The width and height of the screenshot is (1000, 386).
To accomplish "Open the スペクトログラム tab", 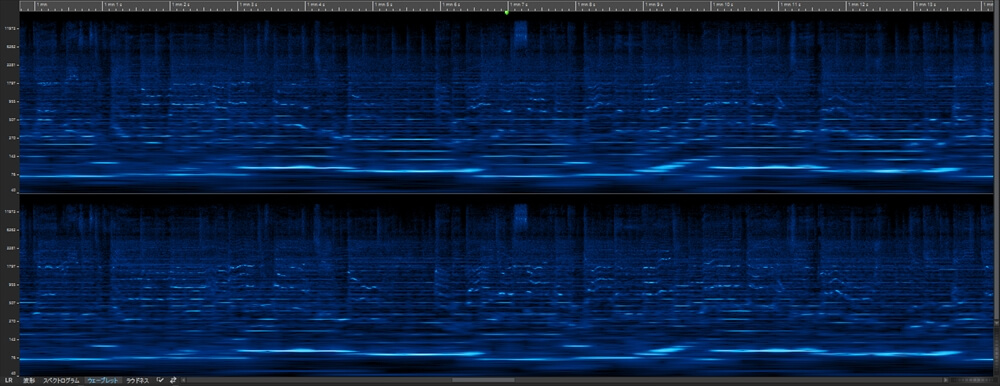I will 61,380.
